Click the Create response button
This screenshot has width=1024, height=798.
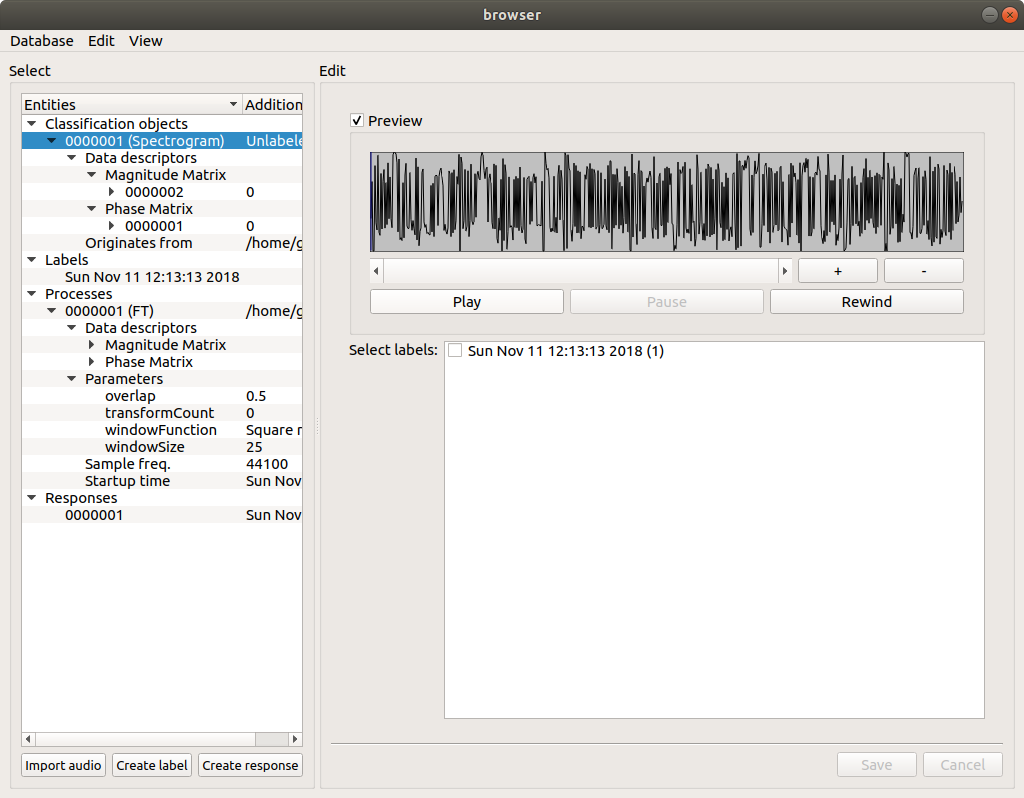pyautogui.click(x=250, y=765)
